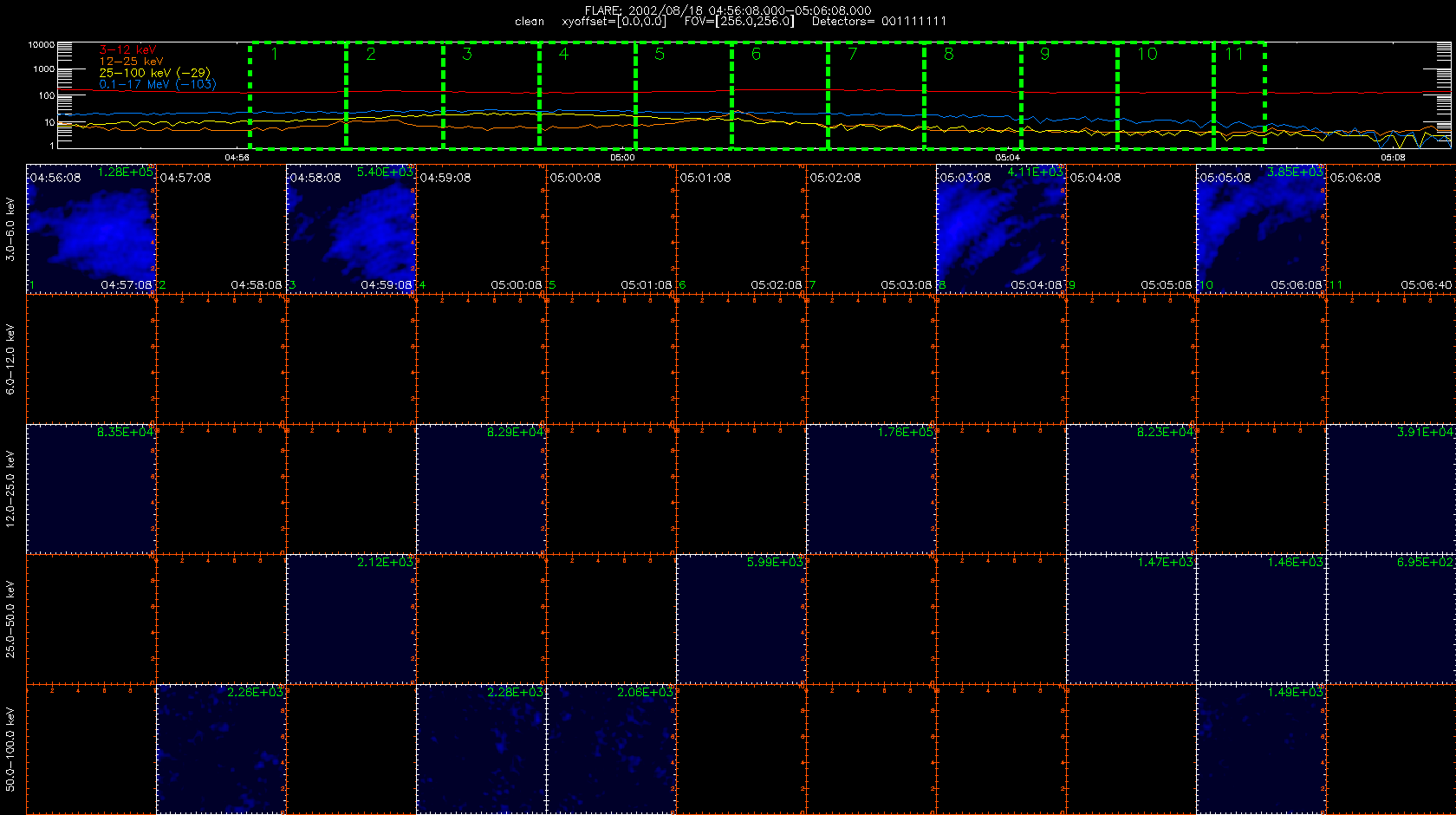Click the 05:08 tick label on lightcurve axis
This screenshot has width=1456, height=815.
tap(1393, 158)
